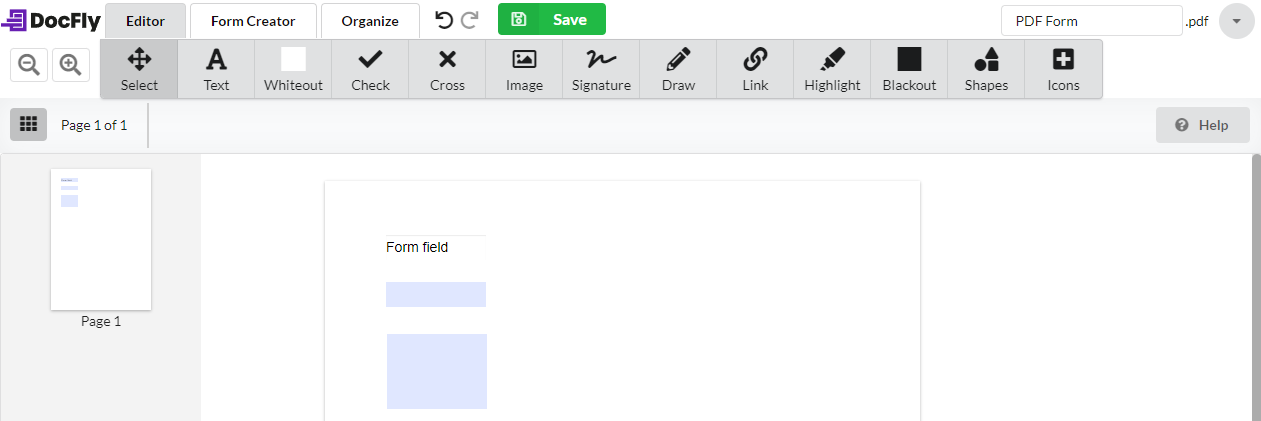The height and width of the screenshot is (421, 1261).
Task: Open the Image insert tool
Action: click(x=524, y=69)
